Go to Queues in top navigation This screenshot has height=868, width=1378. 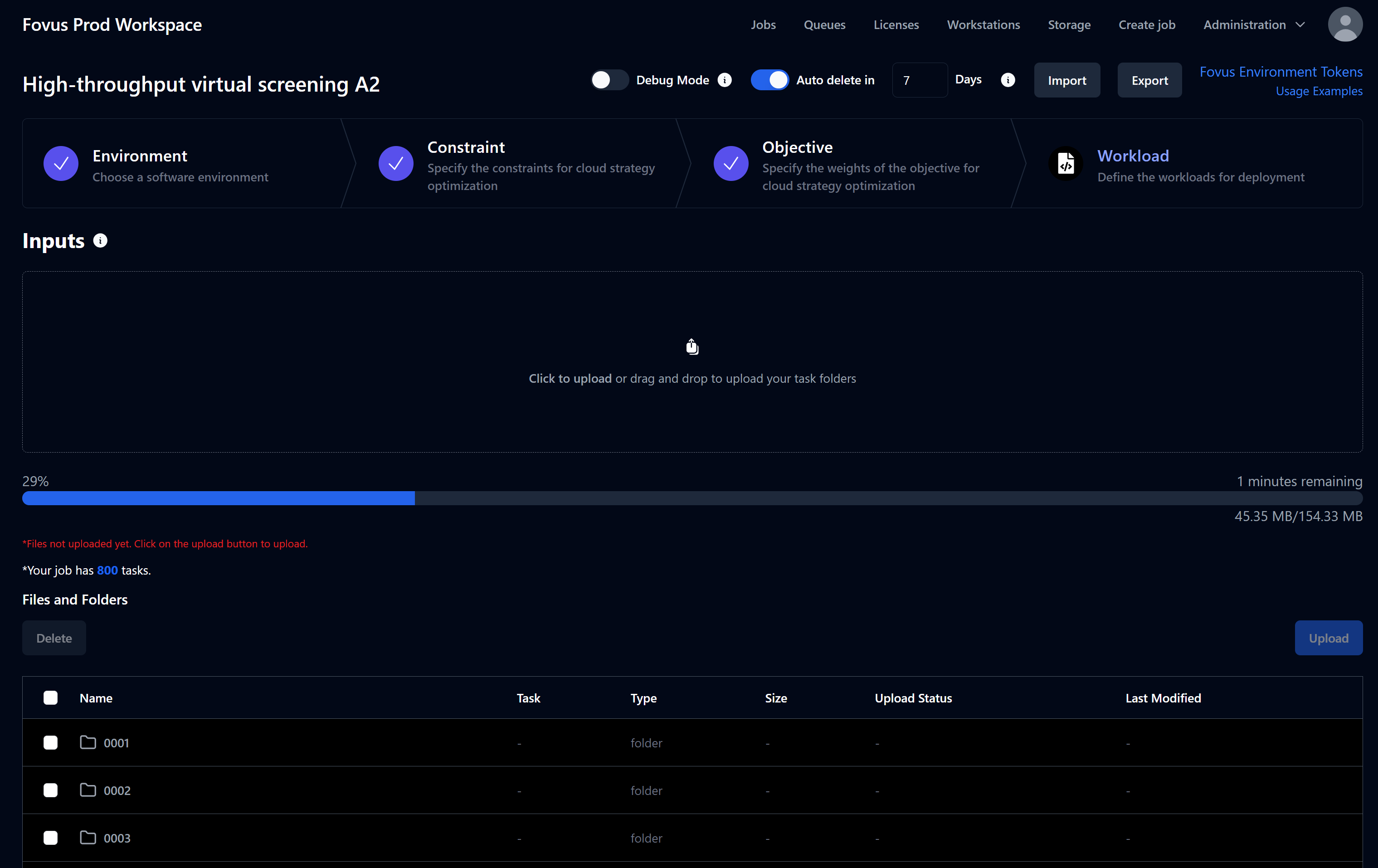[x=824, y=24]
